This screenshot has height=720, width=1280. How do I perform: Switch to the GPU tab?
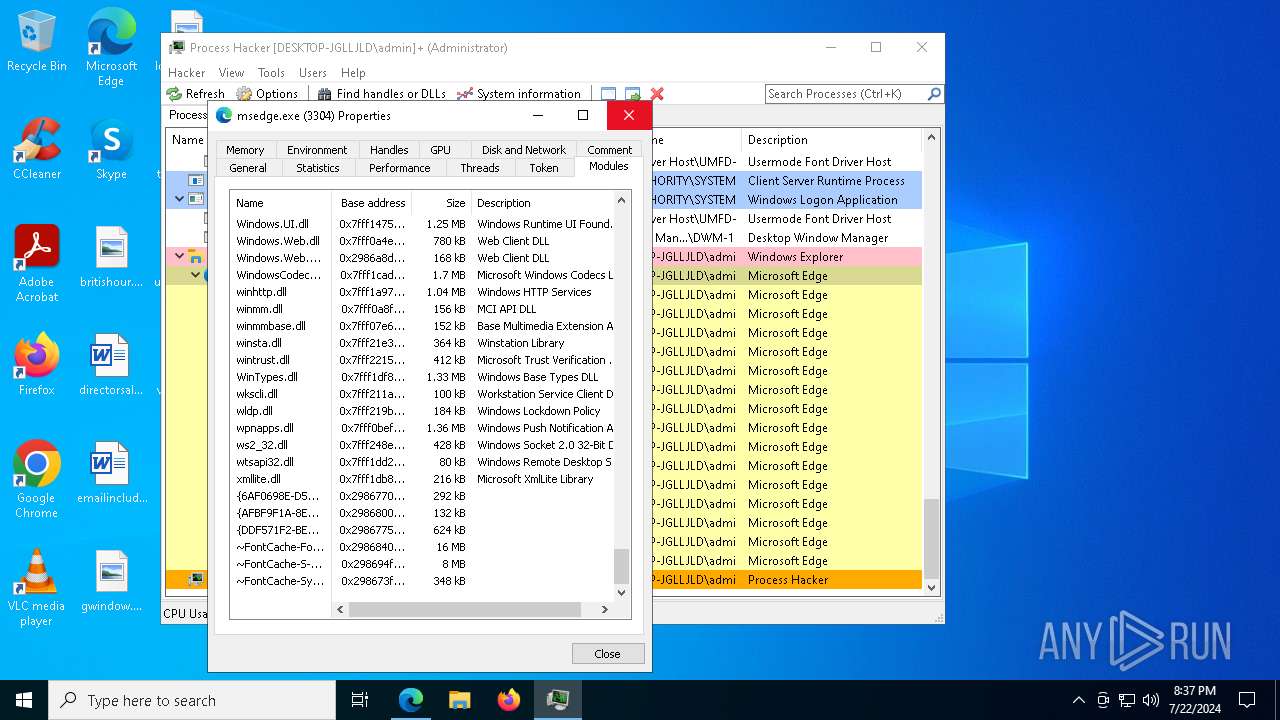[441, 150]
